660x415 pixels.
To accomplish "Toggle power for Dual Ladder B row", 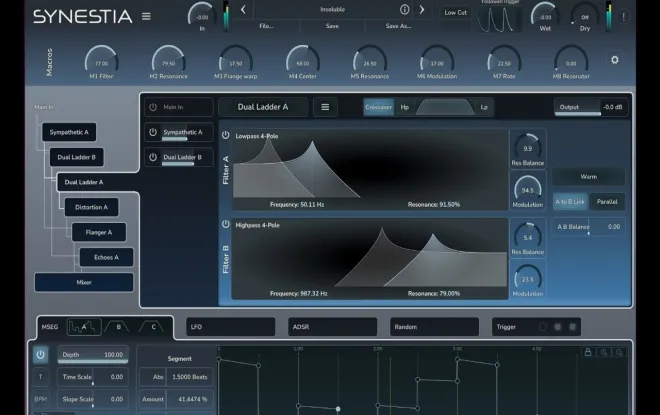I will [153, 157].
